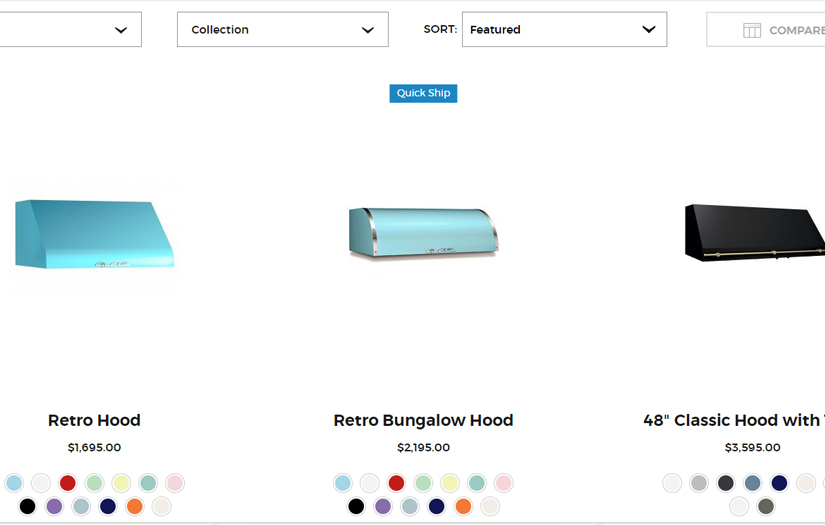Select grey-brown swatch for 48" Classic Hood
Image resolution: width=825 pixels, height=525 pixels.
pos(766,507)
